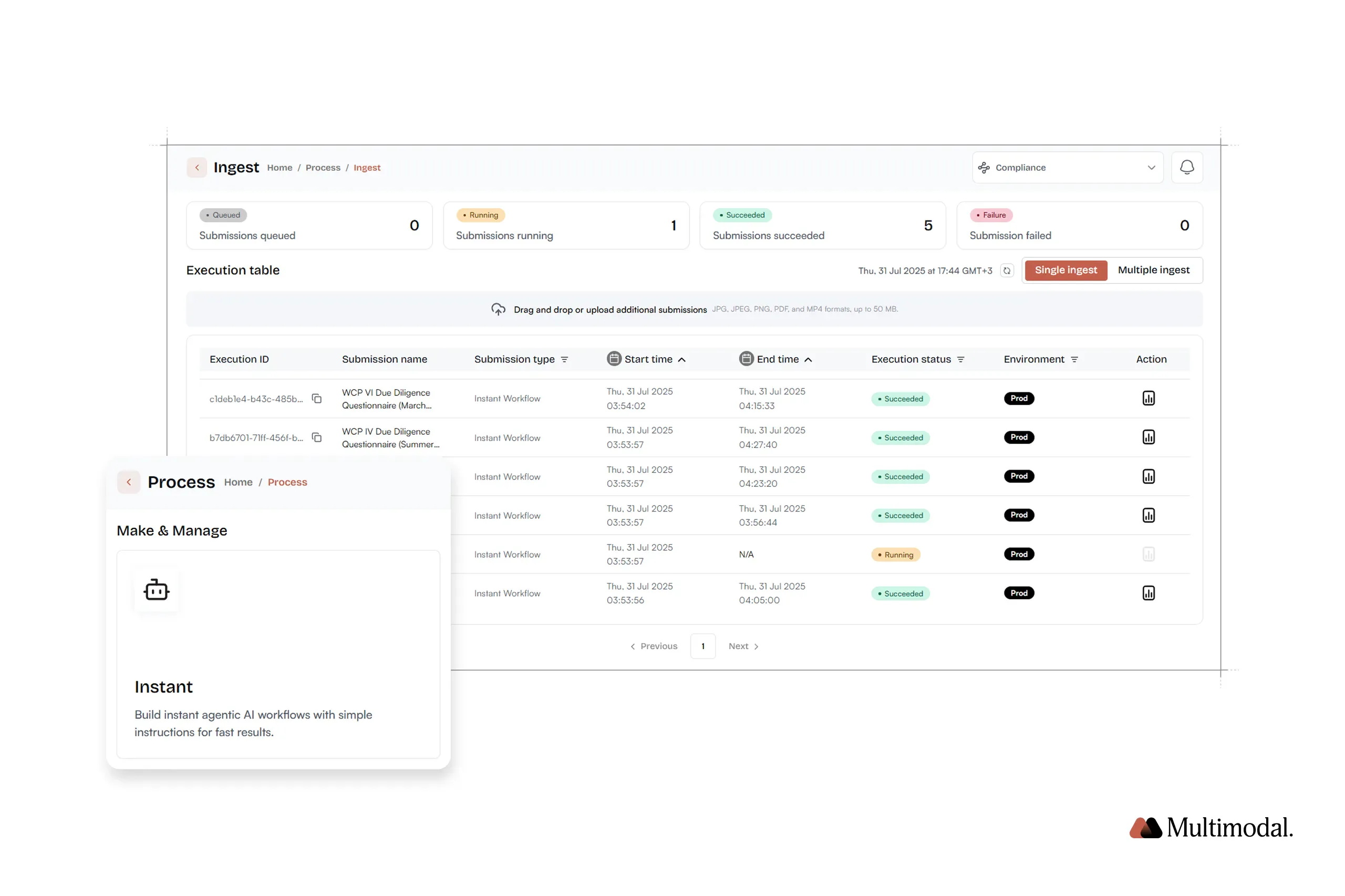The height and width of the screenshot is (896, 1345).
Task: Filter by Environment column
Action: click(x=1073, y=359)
